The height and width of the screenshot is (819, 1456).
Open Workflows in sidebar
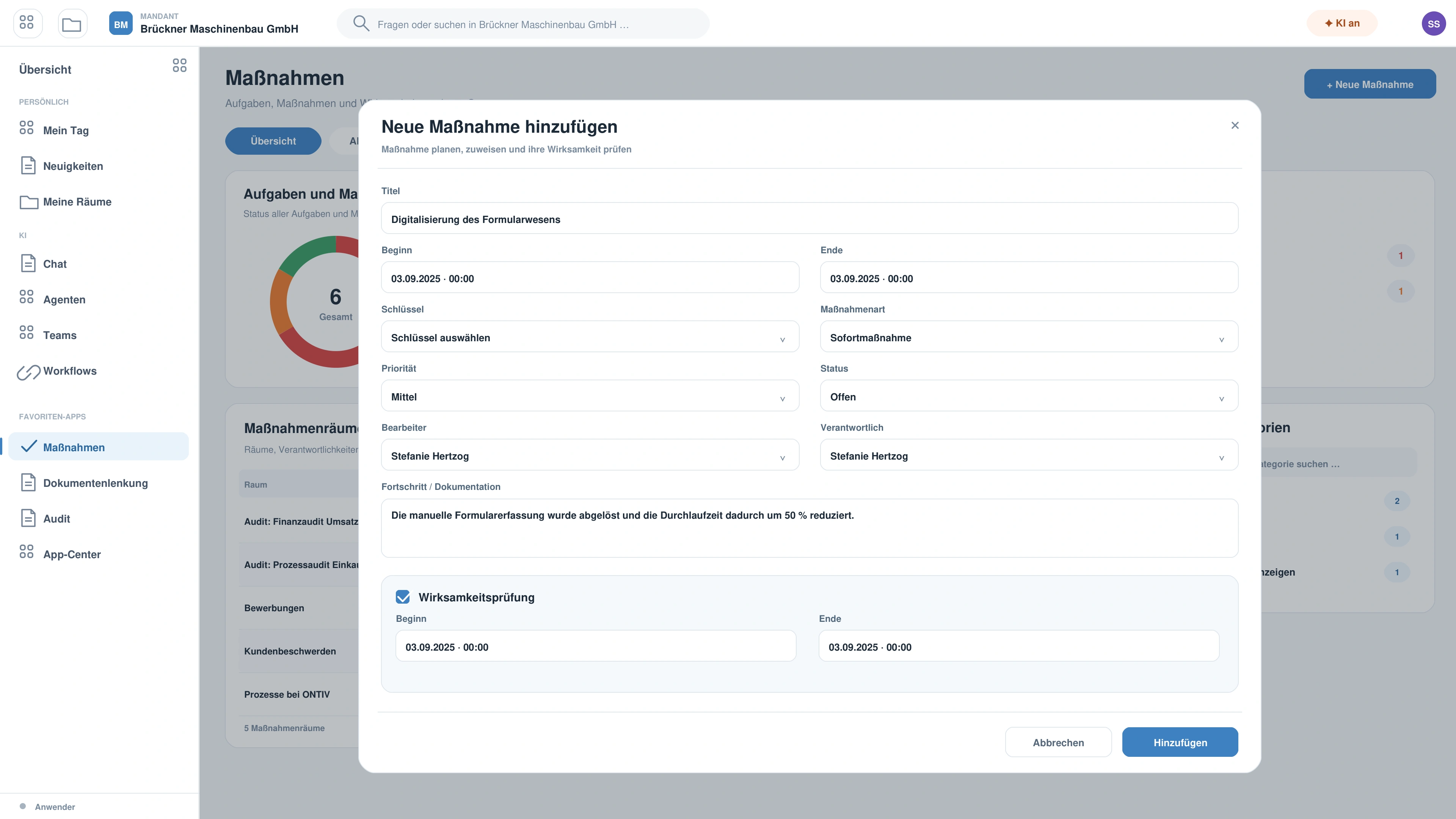[99, 371]
